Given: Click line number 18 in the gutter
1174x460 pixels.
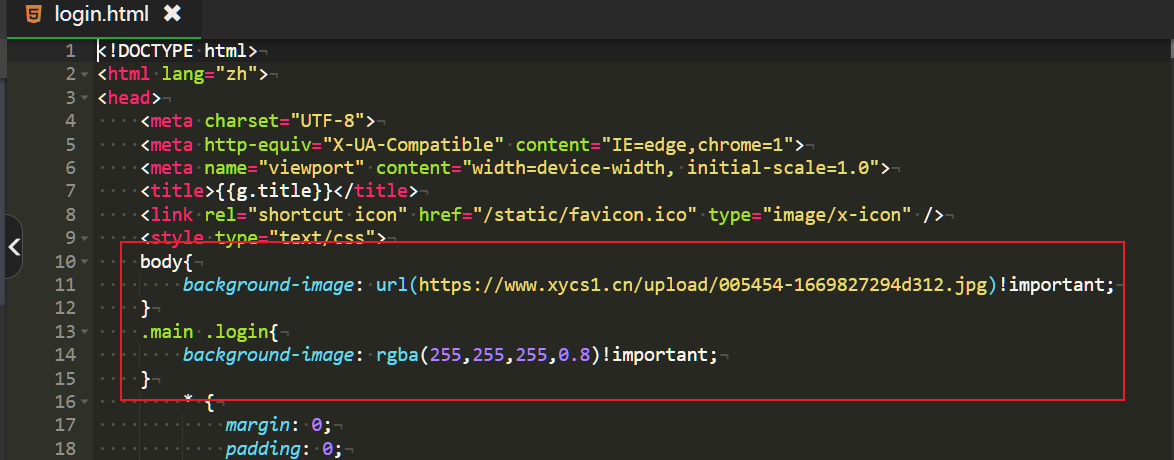Looking at the screenshot, I should [65, 449].
